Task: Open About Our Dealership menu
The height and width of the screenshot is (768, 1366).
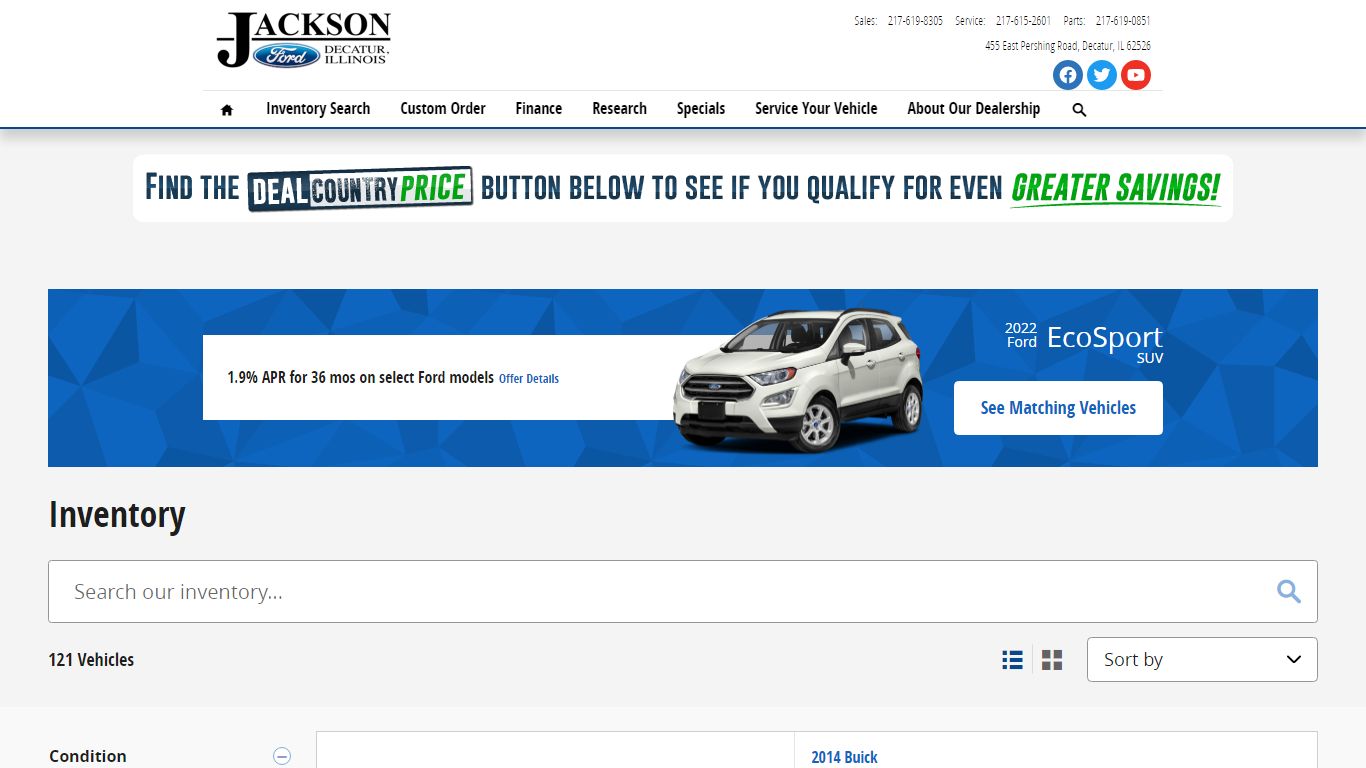Action: [974, 109]
